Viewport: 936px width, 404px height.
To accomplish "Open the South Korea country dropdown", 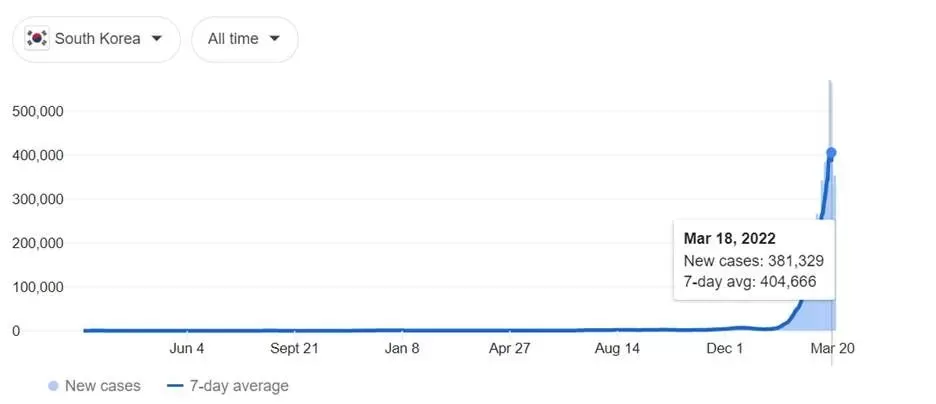I will click(96, 39).
